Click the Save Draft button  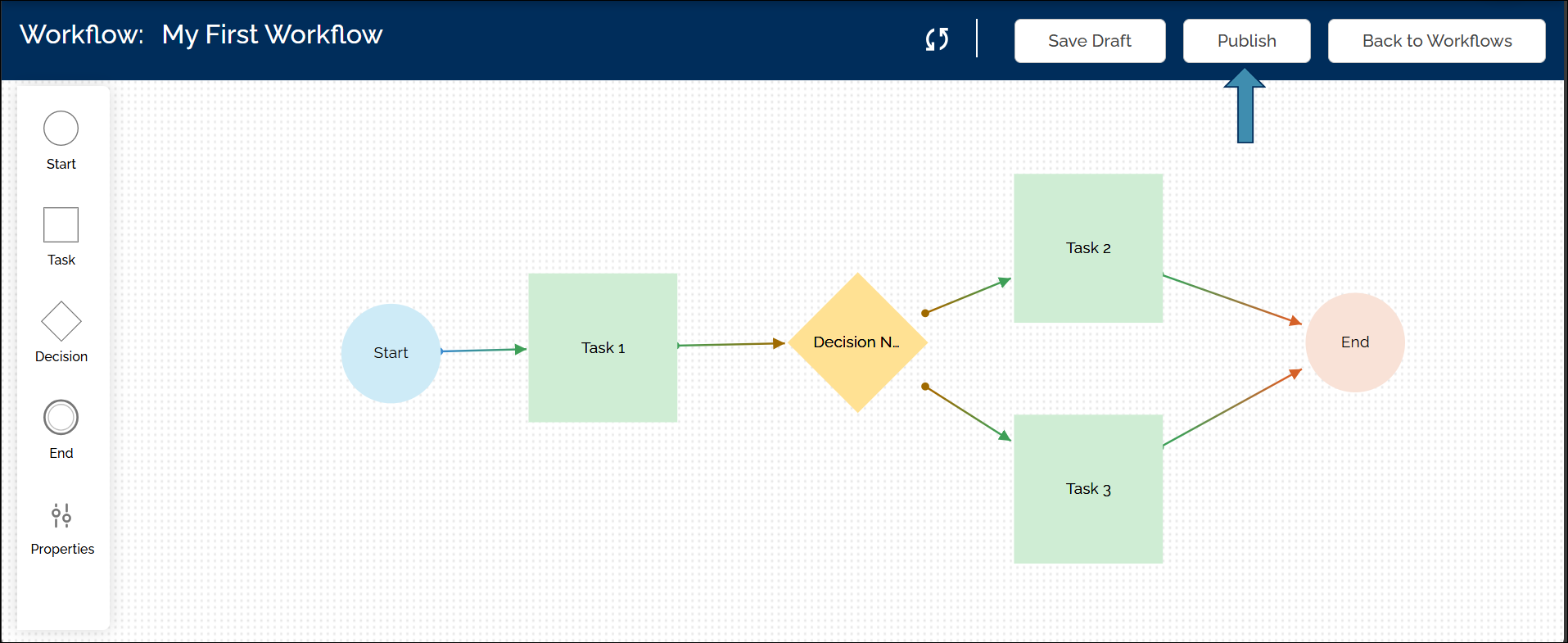coord(1089,41)
